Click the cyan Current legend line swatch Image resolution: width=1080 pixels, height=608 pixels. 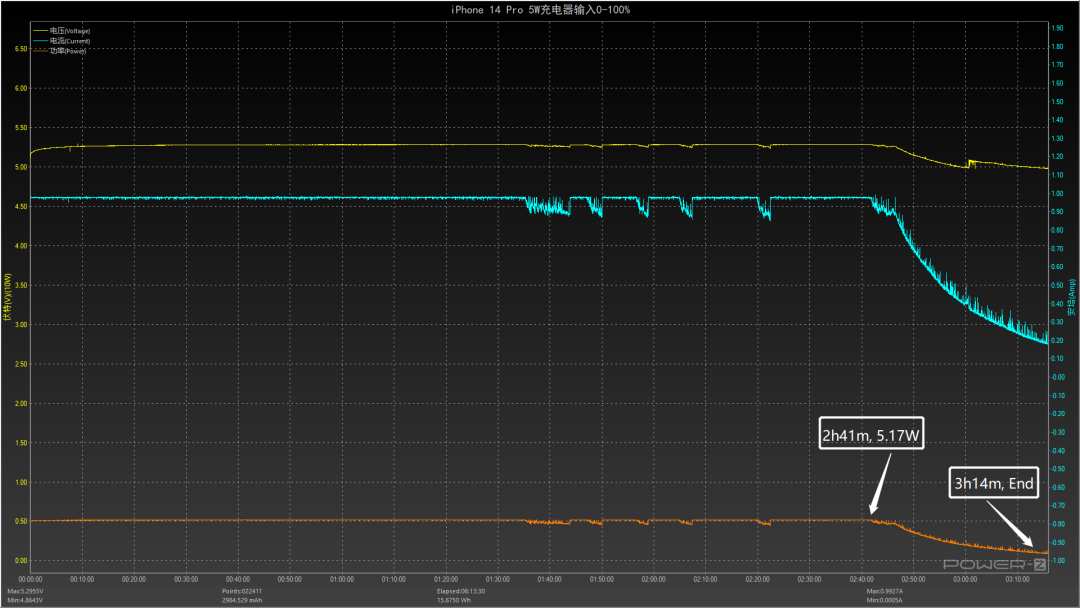(x=40, y=41)
